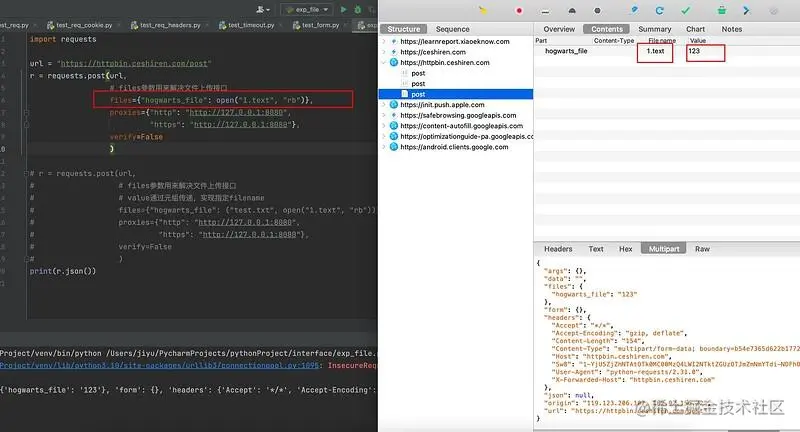Click the green Validate checkmark icon
The height and width of the screenshot is (432, 800).
[x=685, y=10]
